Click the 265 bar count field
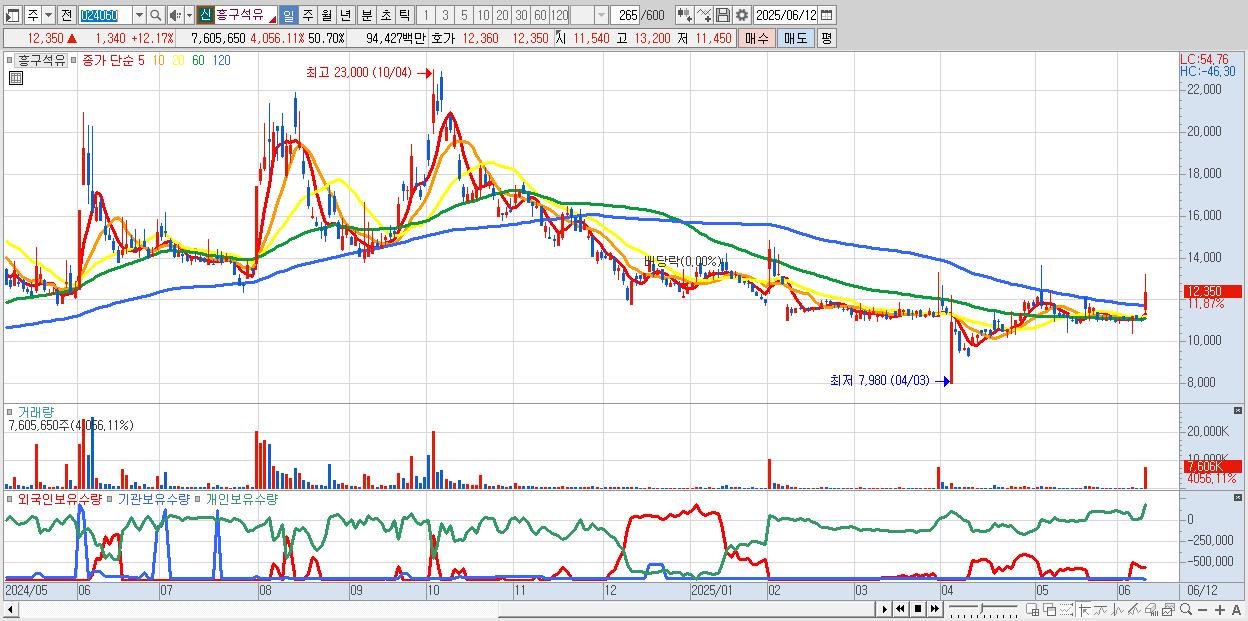 (625, 15)
